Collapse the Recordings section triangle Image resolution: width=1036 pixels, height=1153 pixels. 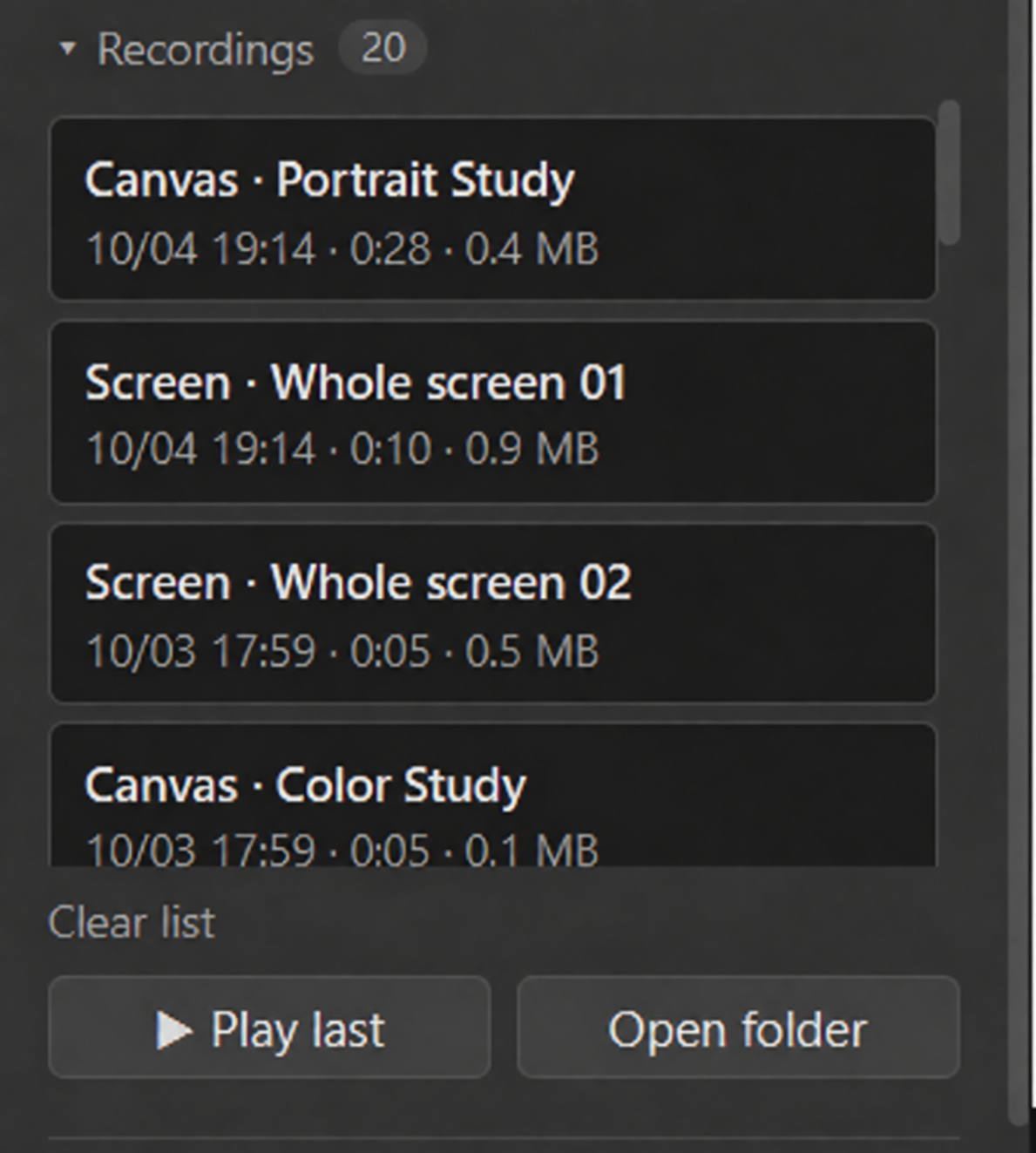tap(67, 50)
